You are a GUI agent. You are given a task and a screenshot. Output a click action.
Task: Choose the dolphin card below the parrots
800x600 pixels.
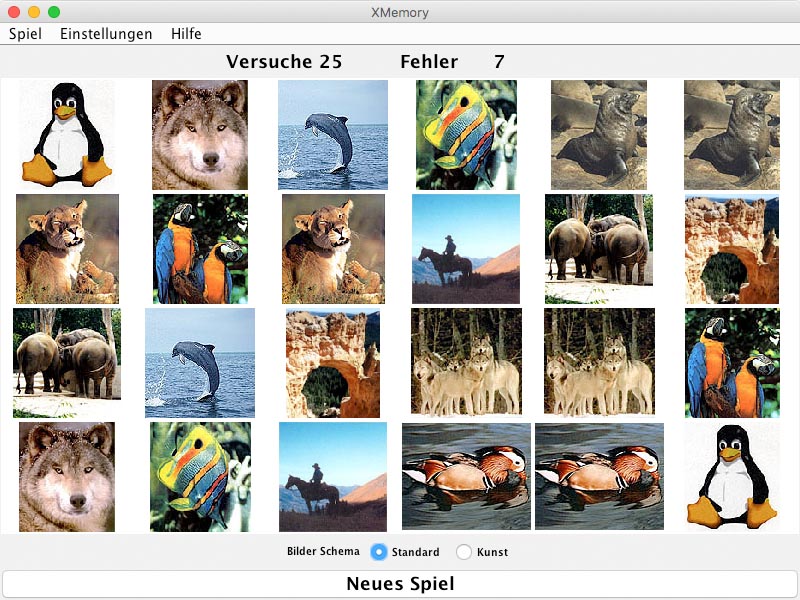pos(200,363)
